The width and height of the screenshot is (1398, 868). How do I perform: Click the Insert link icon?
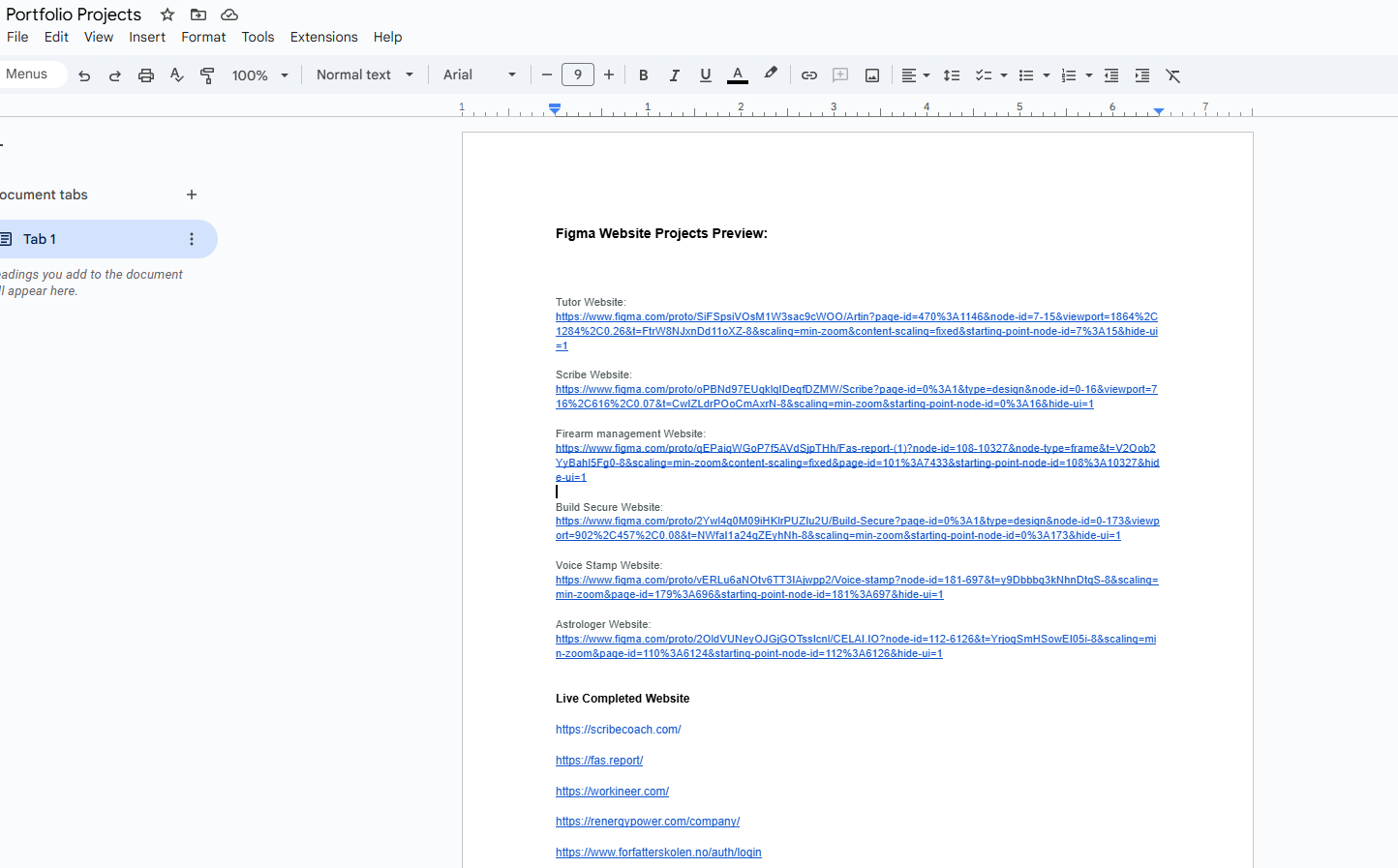[809, 75]
